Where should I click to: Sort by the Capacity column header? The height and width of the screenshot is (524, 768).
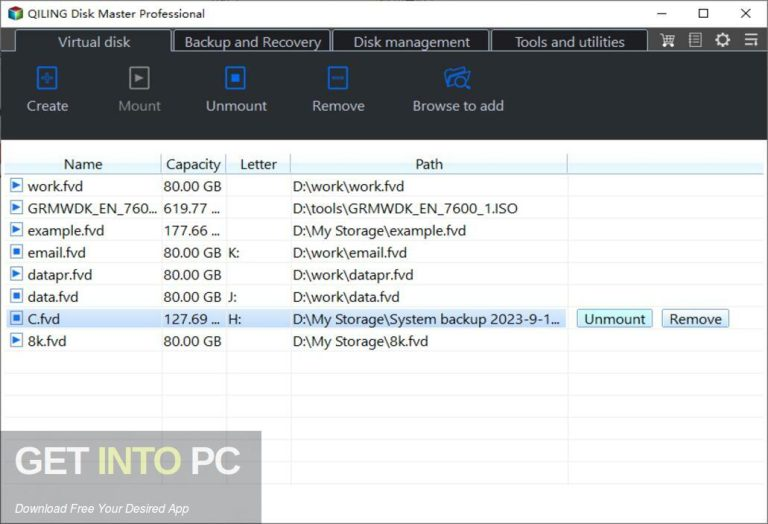click(x=193, y=164)
